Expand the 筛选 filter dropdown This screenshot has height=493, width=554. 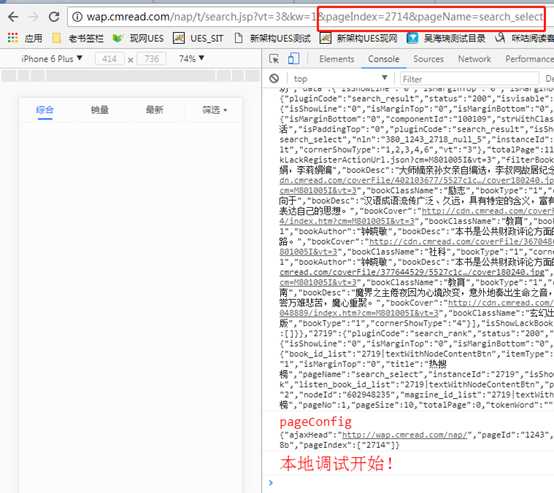click(214, 110)
